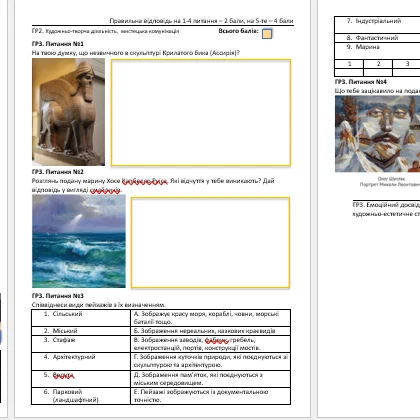Click the instruction 'Співвіднеси види пейзажів'

(98, 305)
